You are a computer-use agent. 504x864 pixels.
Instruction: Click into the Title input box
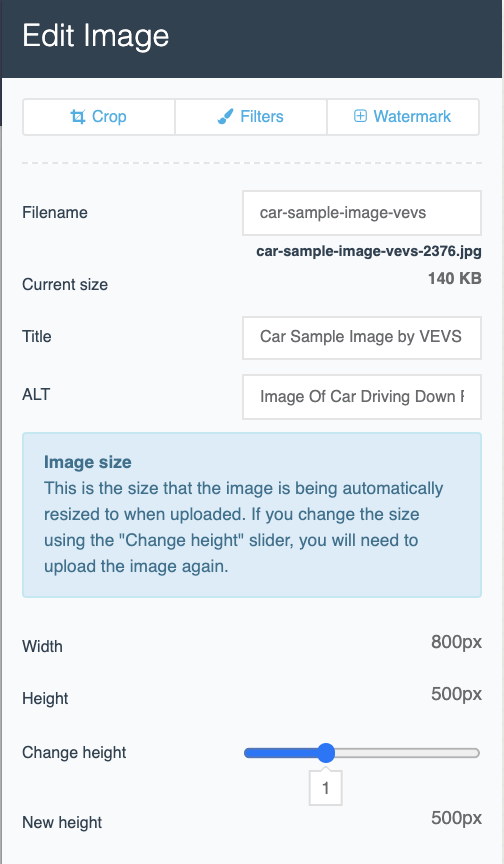point(362,337)
